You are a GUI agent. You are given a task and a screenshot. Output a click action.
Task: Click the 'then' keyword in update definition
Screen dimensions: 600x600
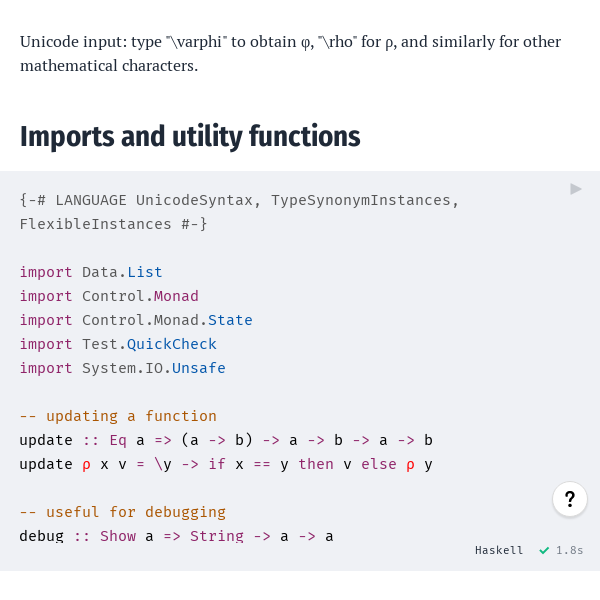tap(316, 464)
